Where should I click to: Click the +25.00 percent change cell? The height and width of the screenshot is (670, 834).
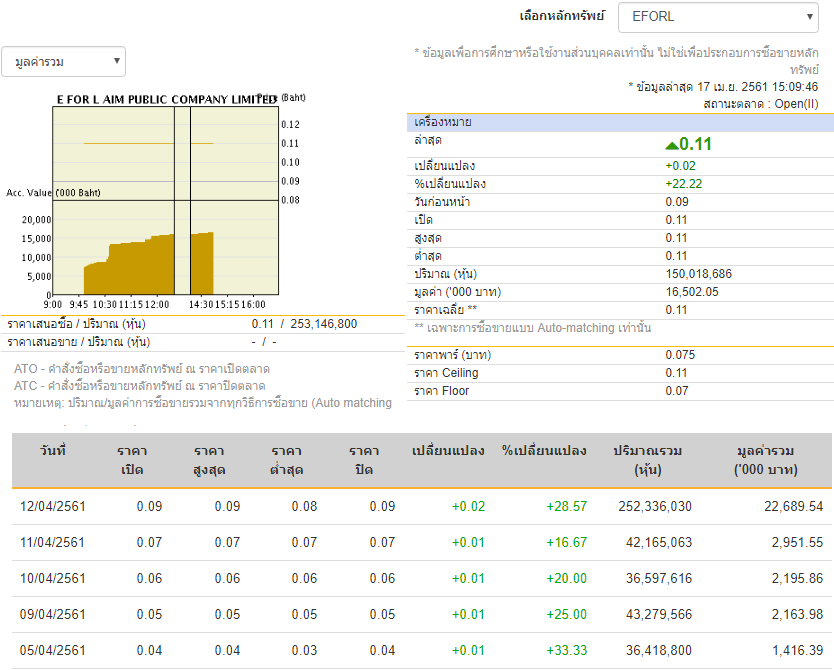[566, 615]
